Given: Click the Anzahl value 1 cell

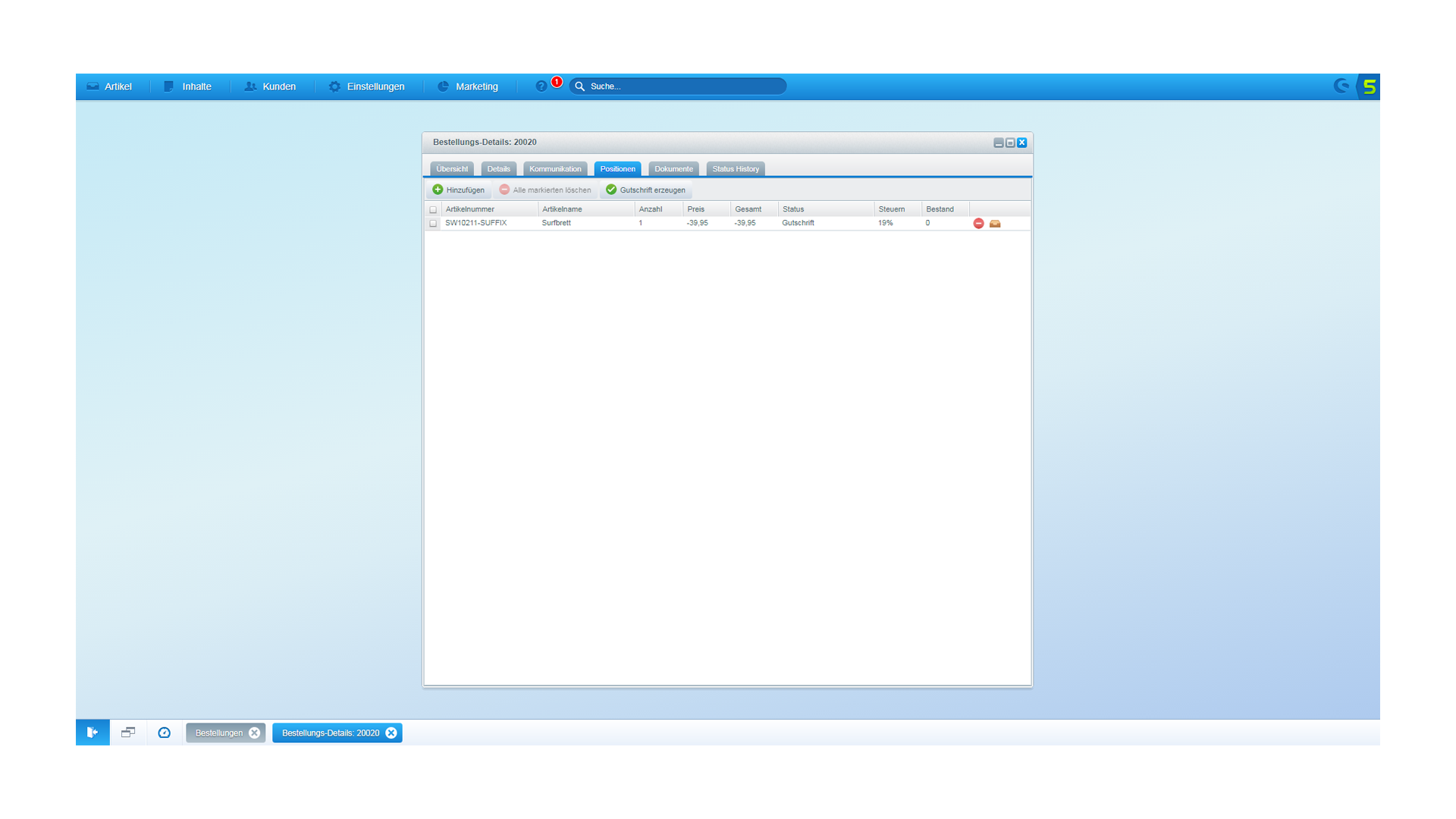Looking at the screenshot, I should pos(659,223).
